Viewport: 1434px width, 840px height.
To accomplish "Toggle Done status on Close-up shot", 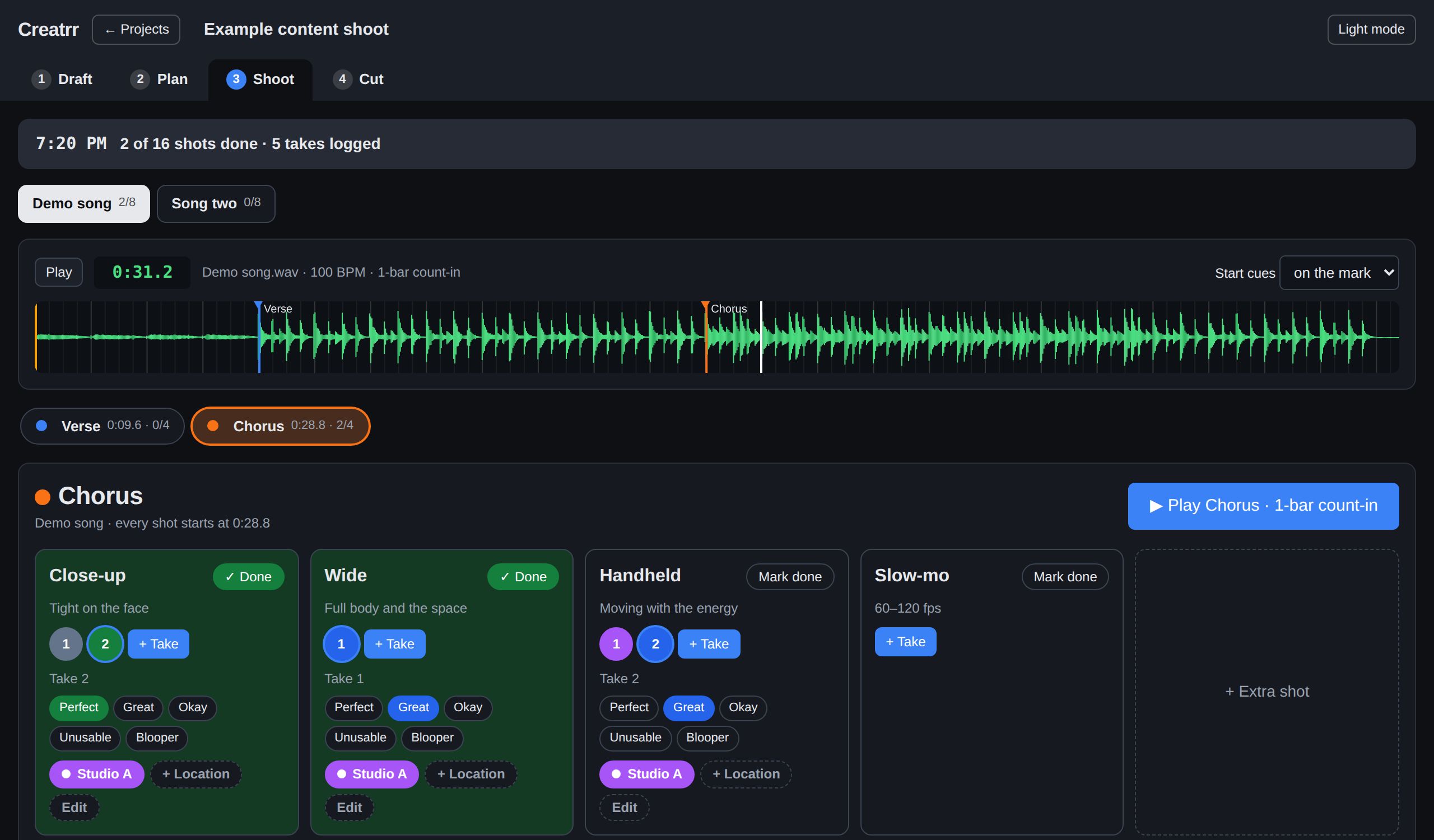I will pyautogui.click(x=248, y=577).
